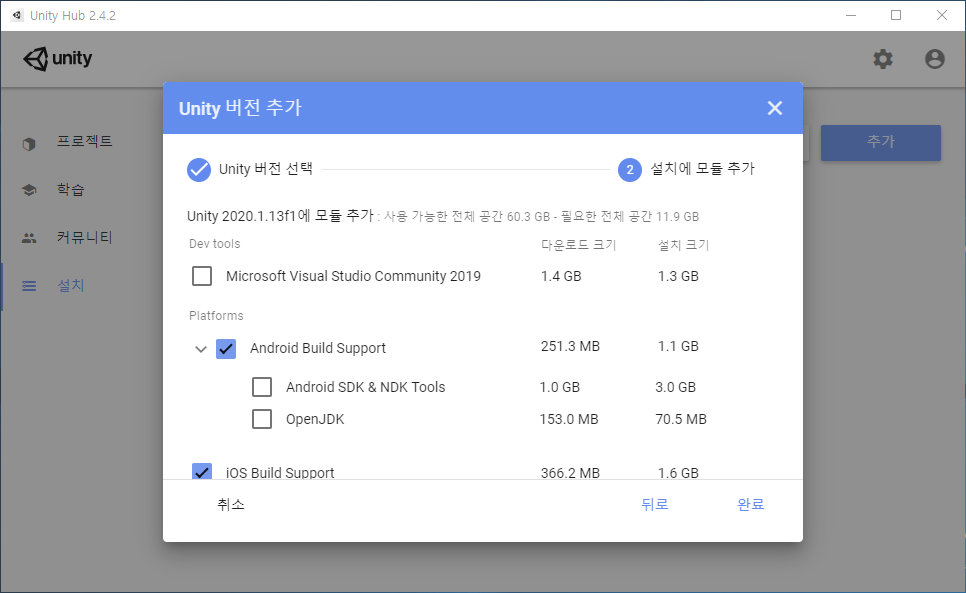Click the 추가 button behind dialog
The height and width of the screenshot is (593, 966).
pyautogui.click(x=880, y=142)
